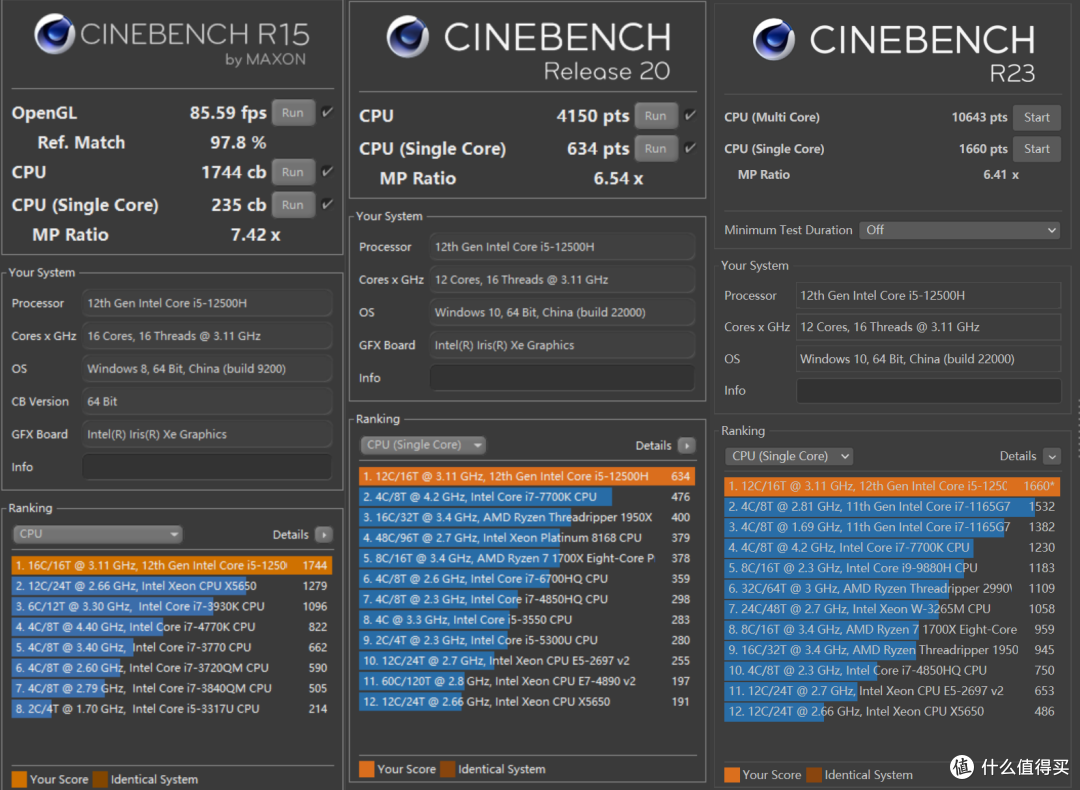This screenshot has width=1080, height=790.
Task: Select the i5-12500H 1660 row in R23 ranking
Action: 892,486
